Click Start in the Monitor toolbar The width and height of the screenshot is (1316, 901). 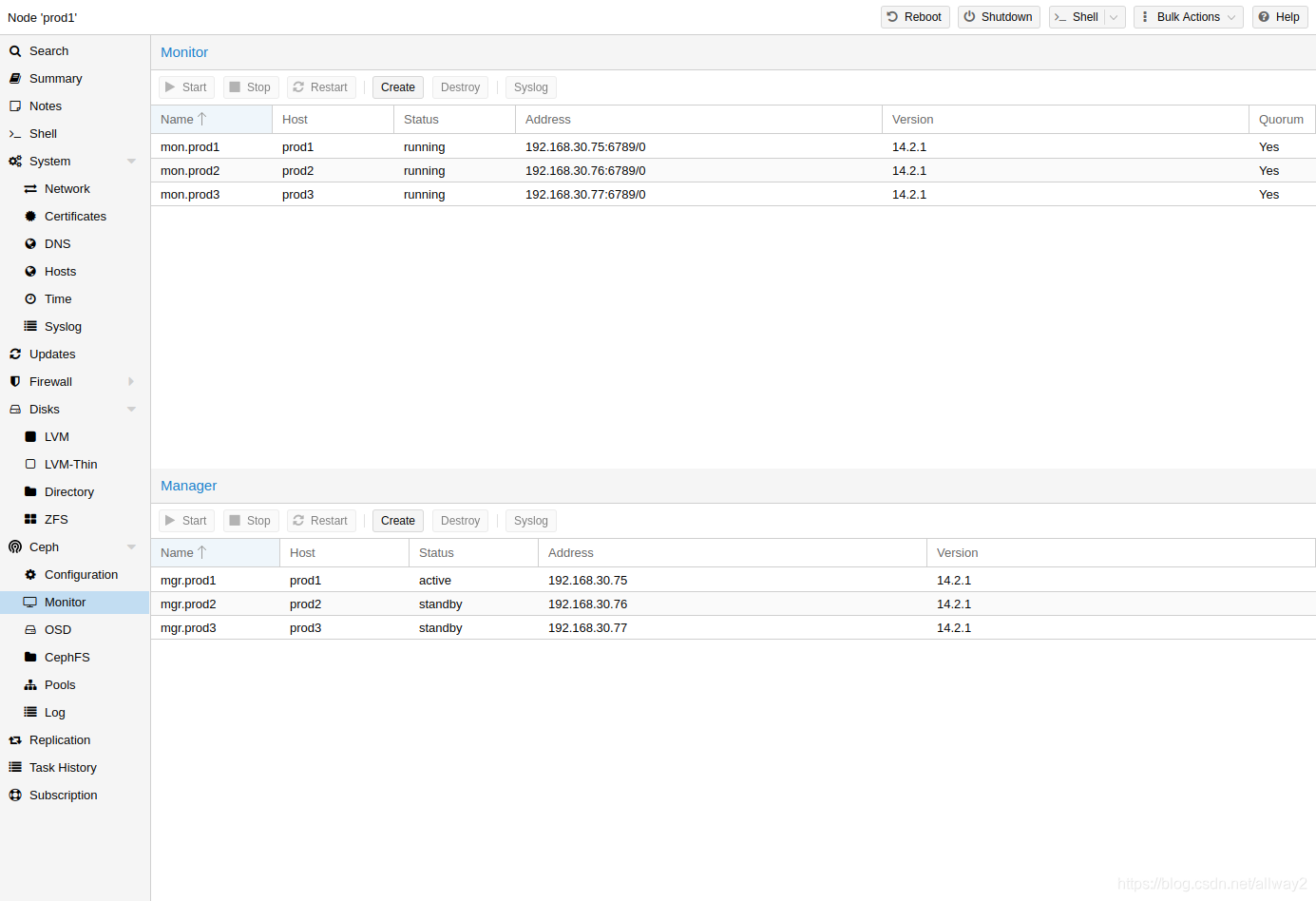(x=186, y=87)
